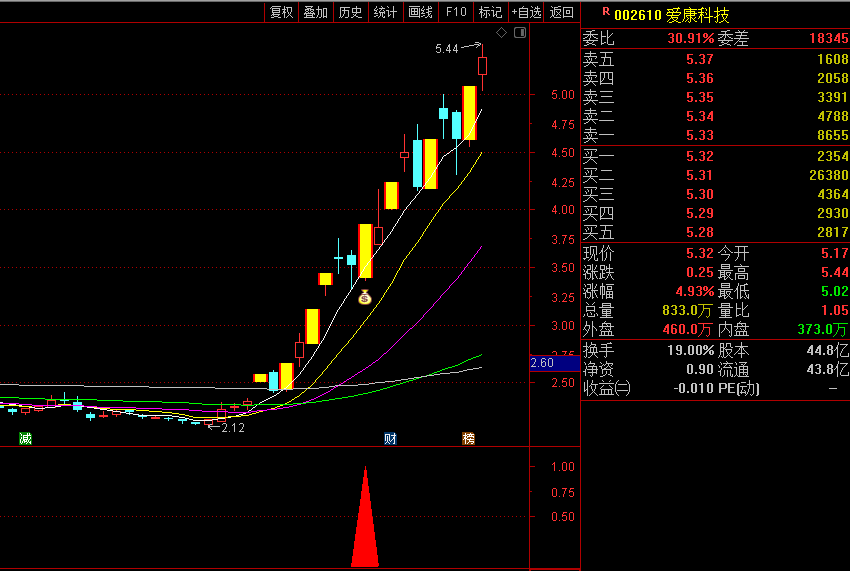Click the blue 财 marker under the chart

(390, 438)
